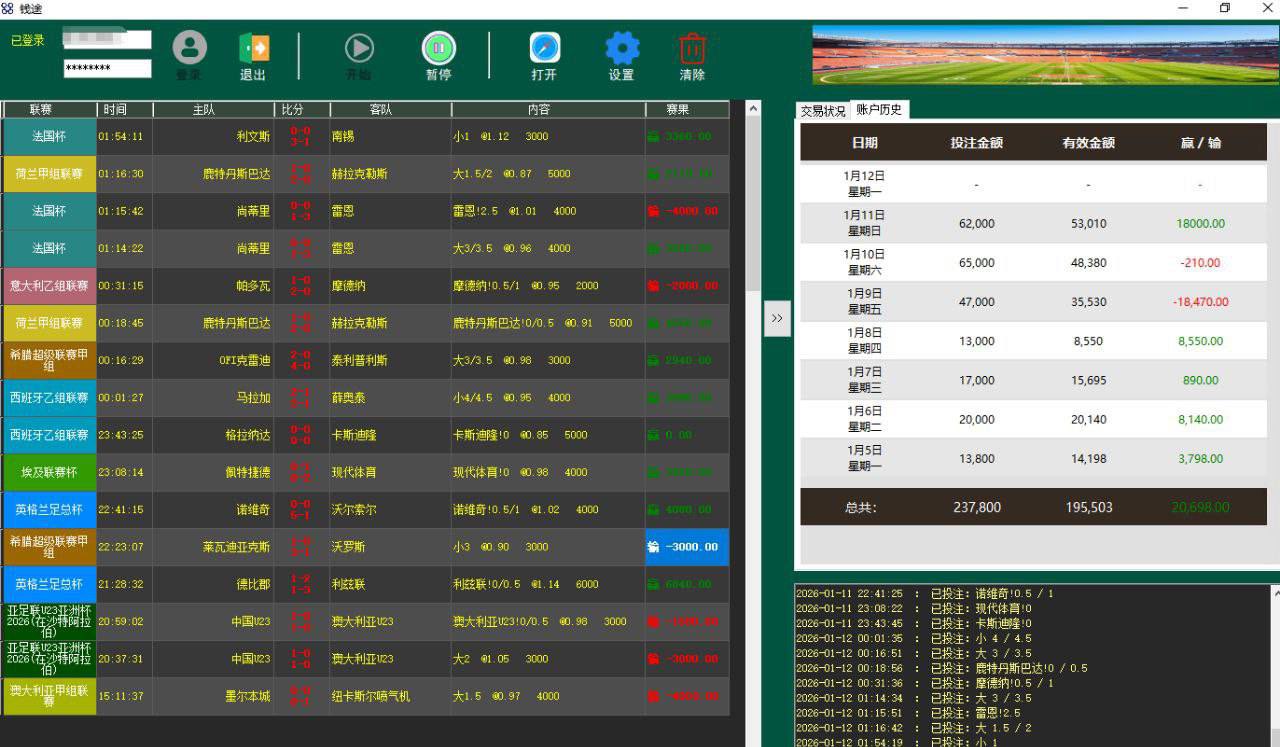Open the 设置 settings gear icon
The width and height of the screenshot is (1280, 747).
[621, 46]
